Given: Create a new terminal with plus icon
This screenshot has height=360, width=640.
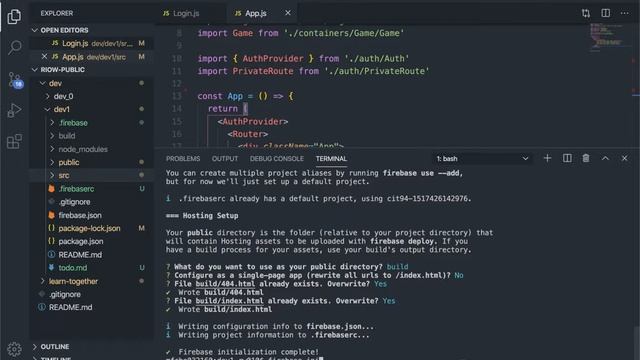Looking at the screenshot, I should click(x=547, y=158).
